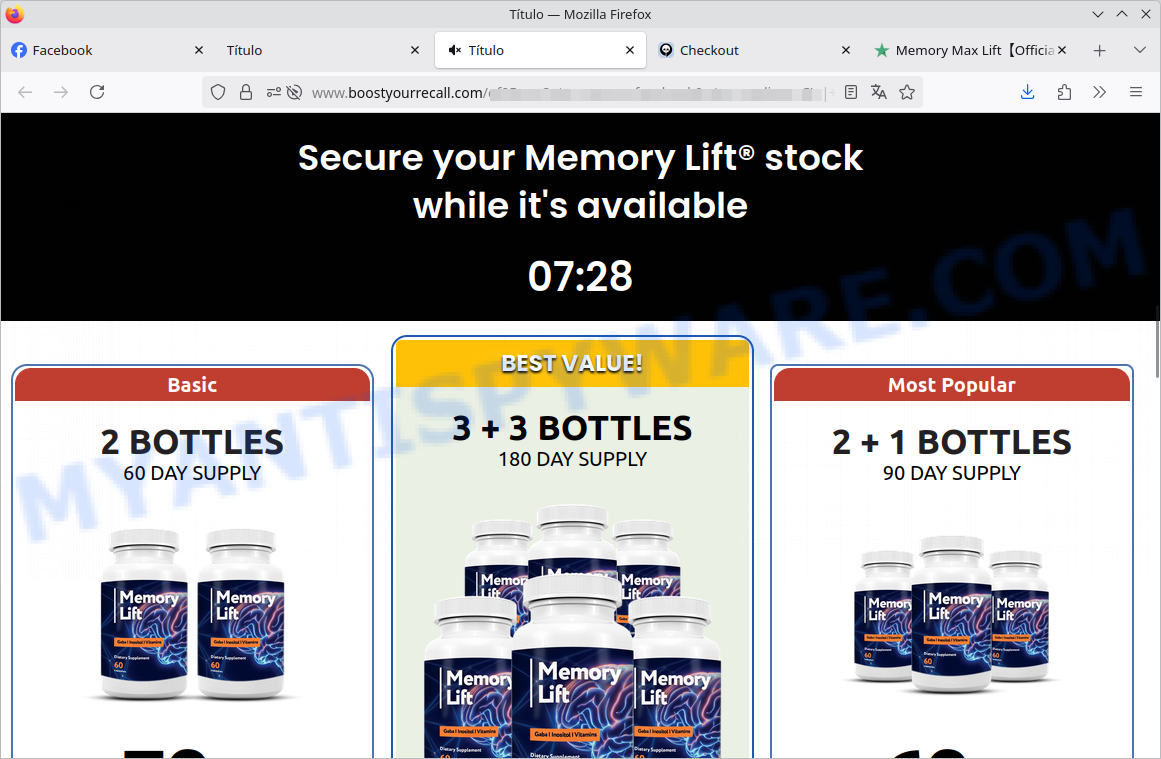The image size is (1161, 759).
Task: Reload the current page
Action: pyautogui.click(x=97, y=92)
